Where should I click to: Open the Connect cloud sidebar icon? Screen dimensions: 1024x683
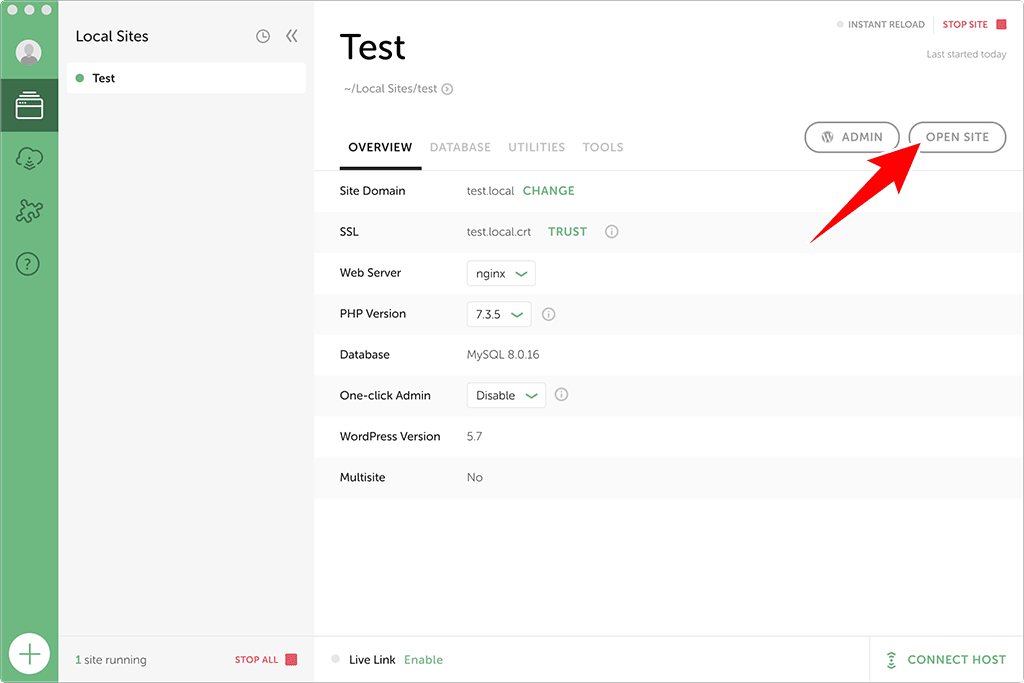pyautogui.click(x=29, y=158)
